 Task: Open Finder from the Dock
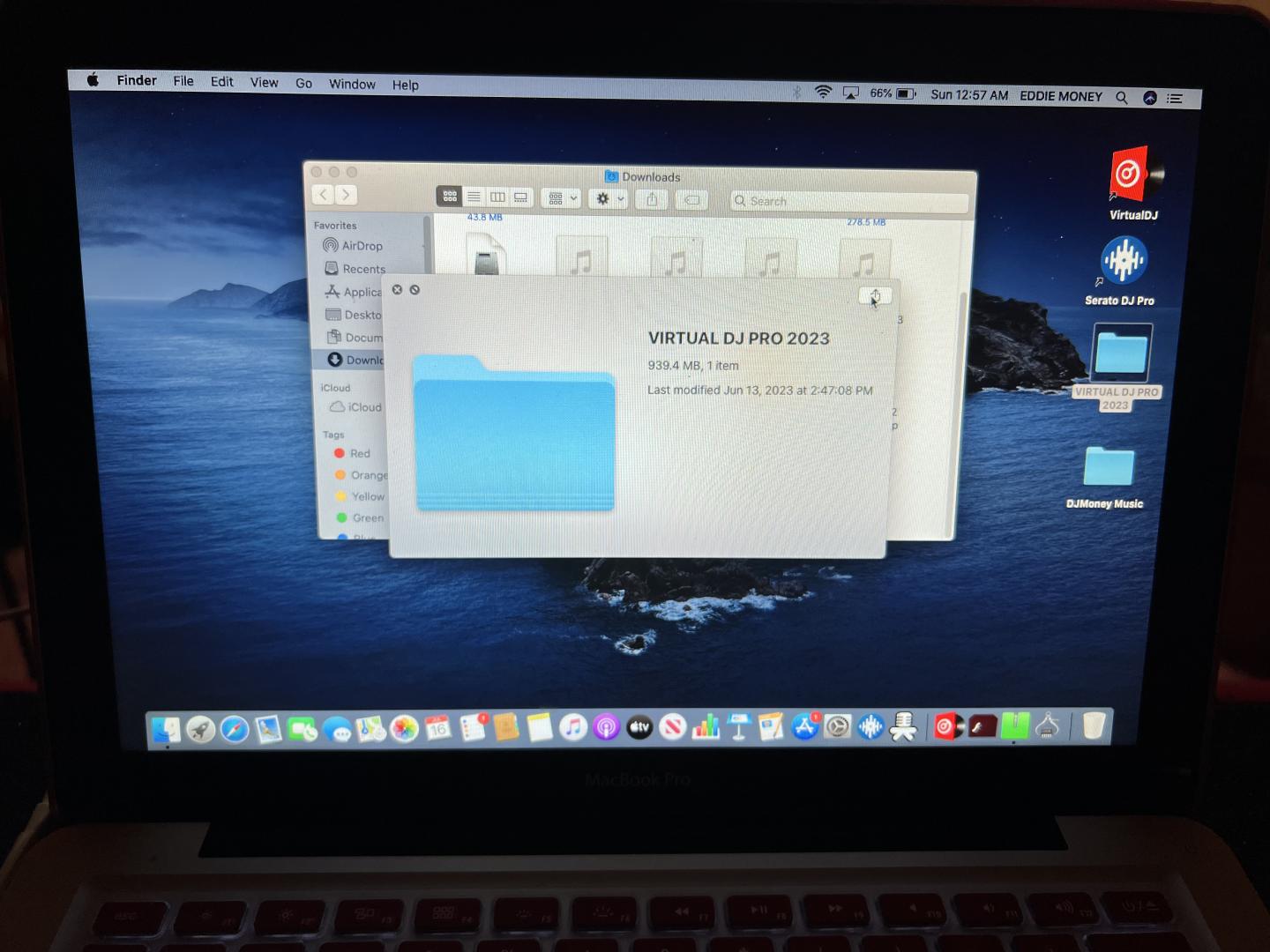coord(166,730)
